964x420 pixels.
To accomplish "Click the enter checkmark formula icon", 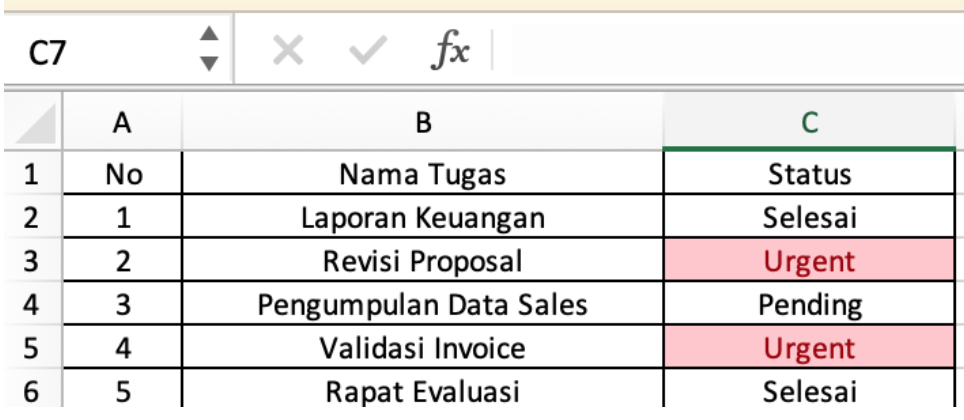I will [x=370, y=48].
